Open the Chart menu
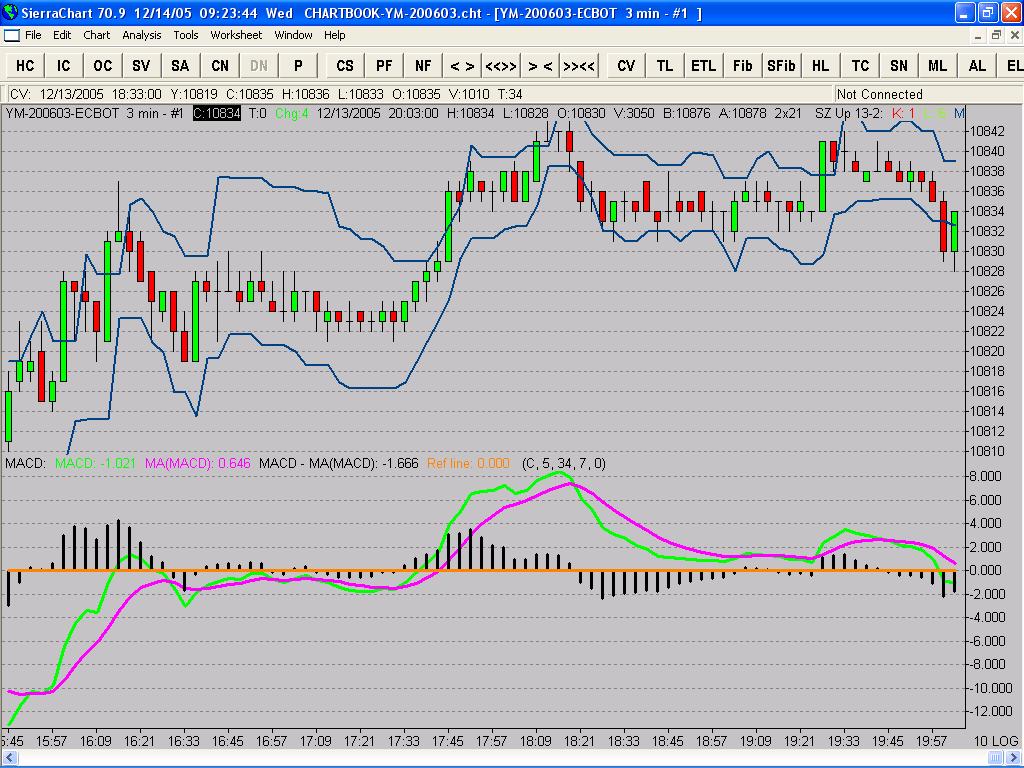The width and height of the screenshot is (1024, 768). click(x=97, y=35)
